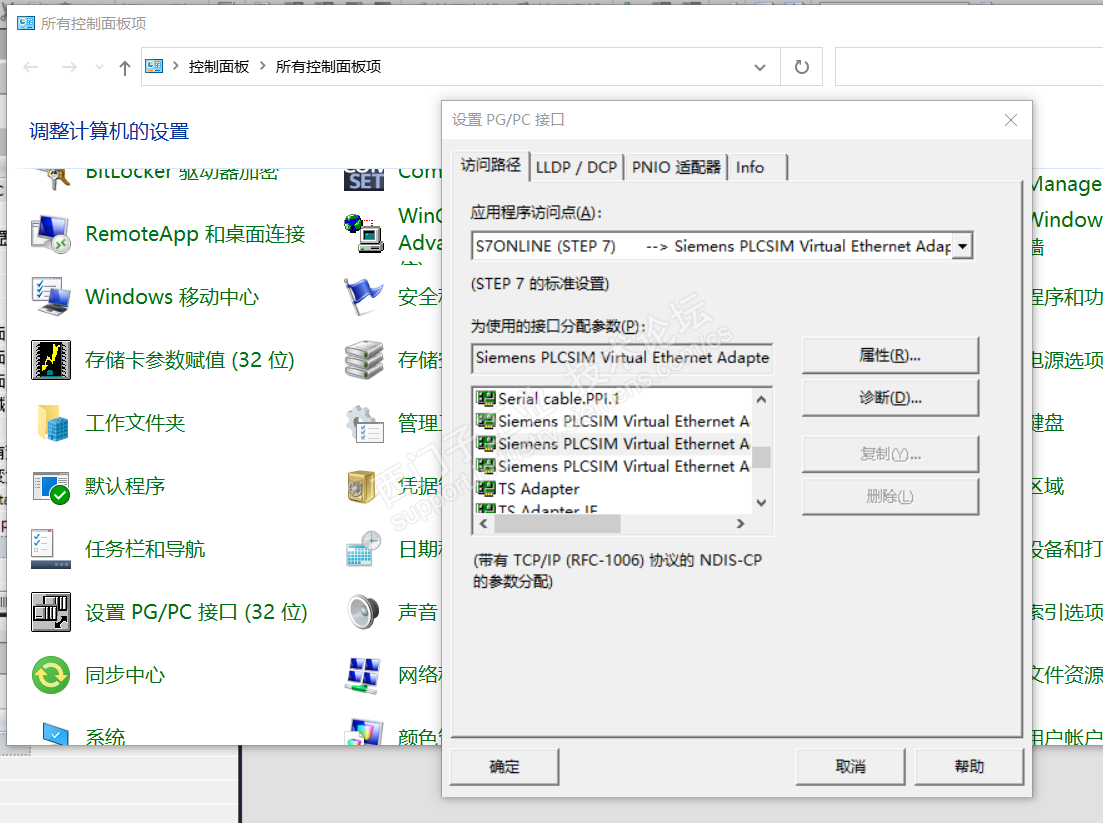Click the forward navigation arrow
This screenshot has height=823, width=1103.
click(69, 68)
